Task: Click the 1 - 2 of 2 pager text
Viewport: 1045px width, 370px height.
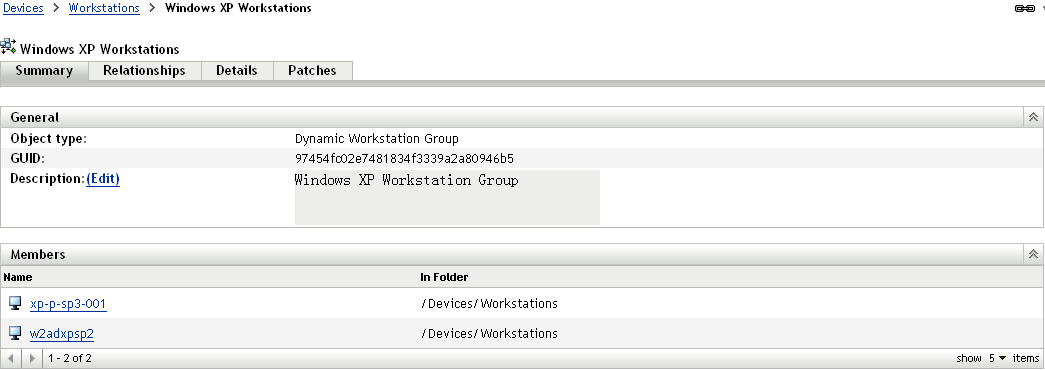Action: 70,359
